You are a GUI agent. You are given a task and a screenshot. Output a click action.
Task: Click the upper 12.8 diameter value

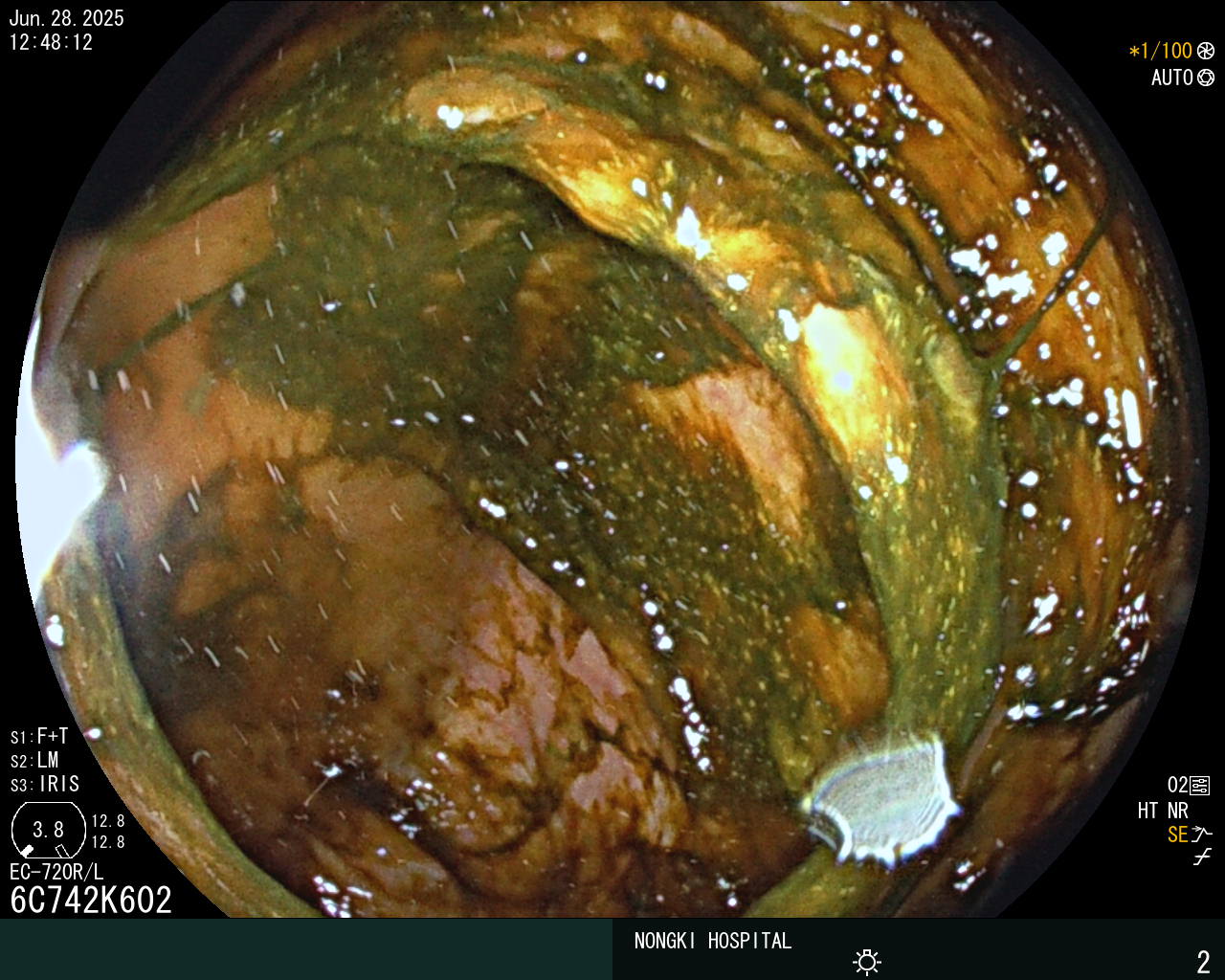tap(108, 821)
